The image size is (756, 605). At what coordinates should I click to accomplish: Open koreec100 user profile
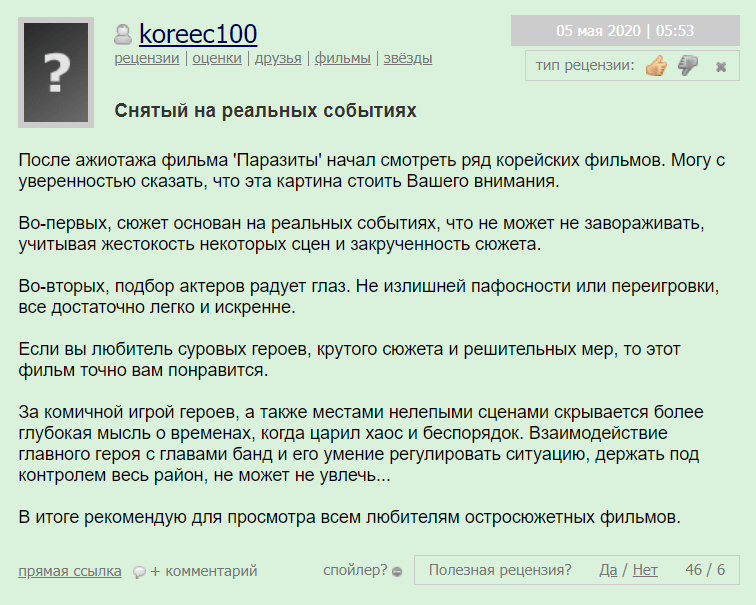[x=198, y=34]
